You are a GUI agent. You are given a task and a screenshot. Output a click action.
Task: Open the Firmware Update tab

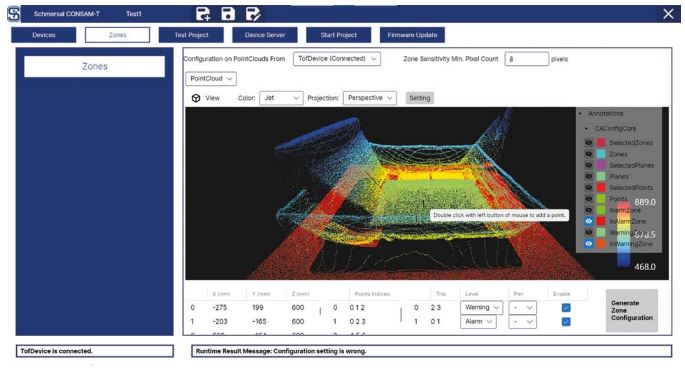coord(412,35)
